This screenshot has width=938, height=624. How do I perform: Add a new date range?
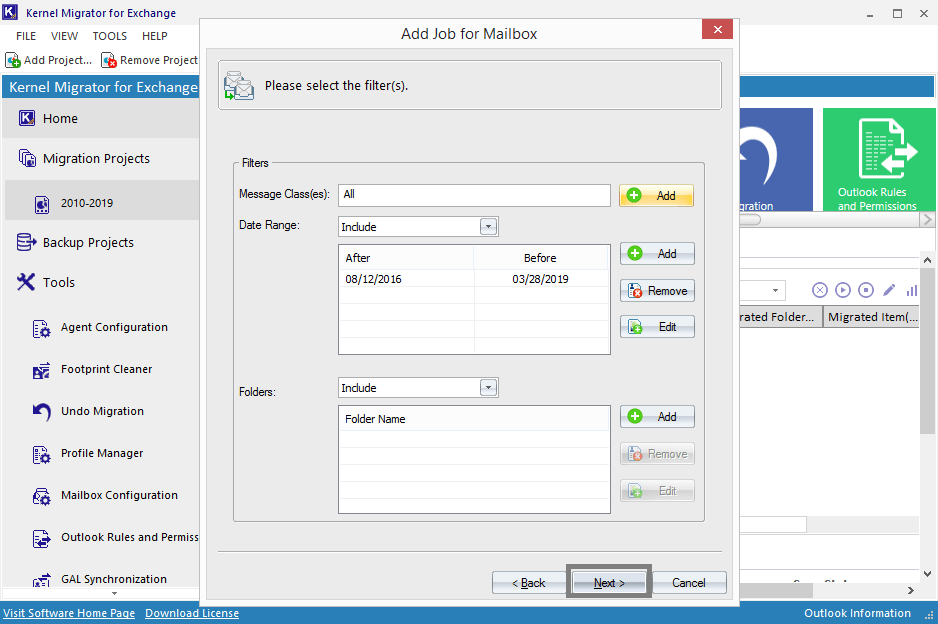click(x=657, y=254)
